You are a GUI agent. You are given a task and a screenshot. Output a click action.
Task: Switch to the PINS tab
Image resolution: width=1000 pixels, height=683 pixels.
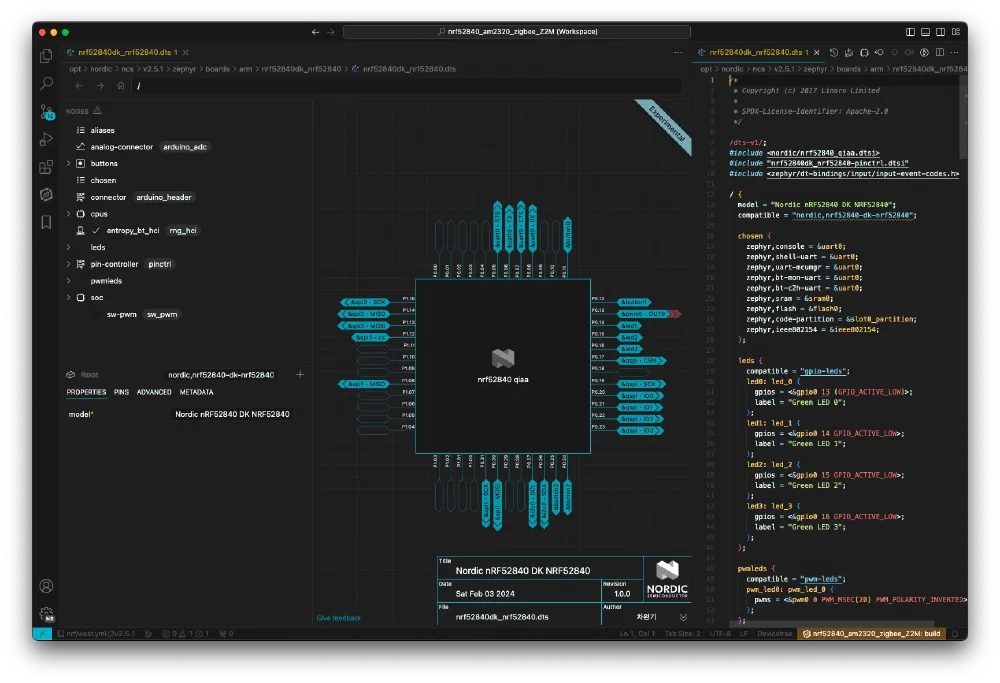click(121, 392)
